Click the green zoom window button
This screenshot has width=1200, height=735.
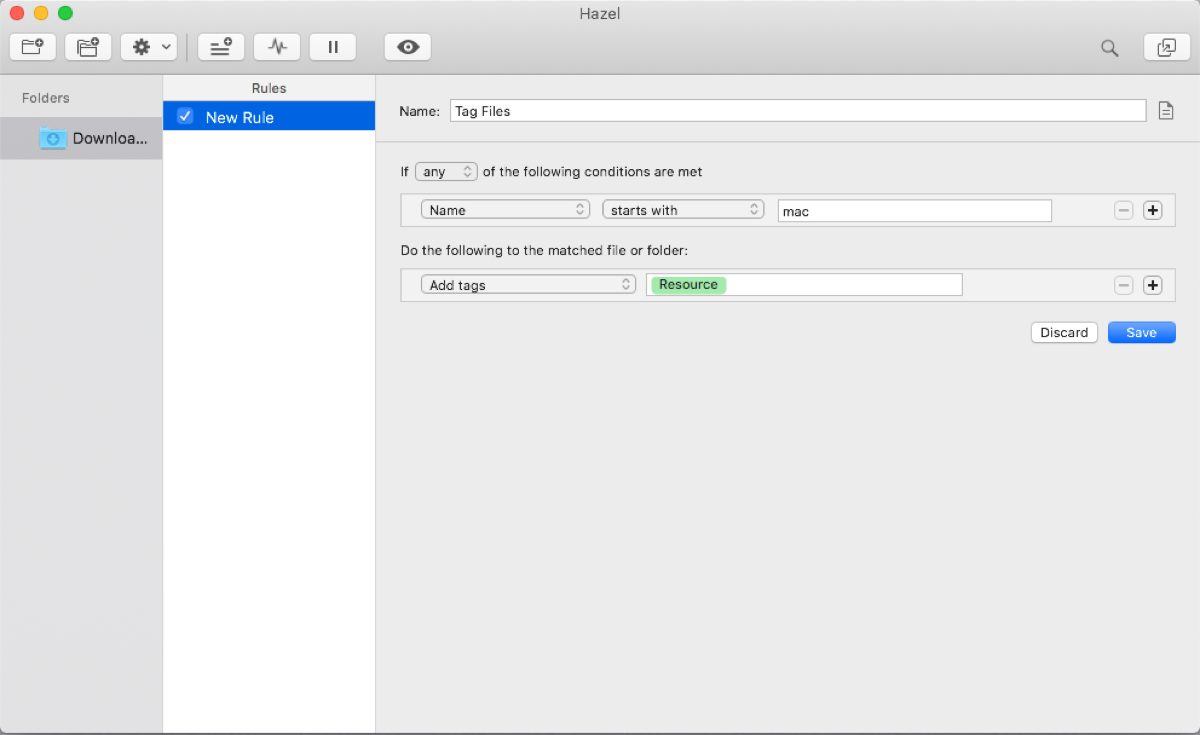pyautogui.click(x=65, y=13)
